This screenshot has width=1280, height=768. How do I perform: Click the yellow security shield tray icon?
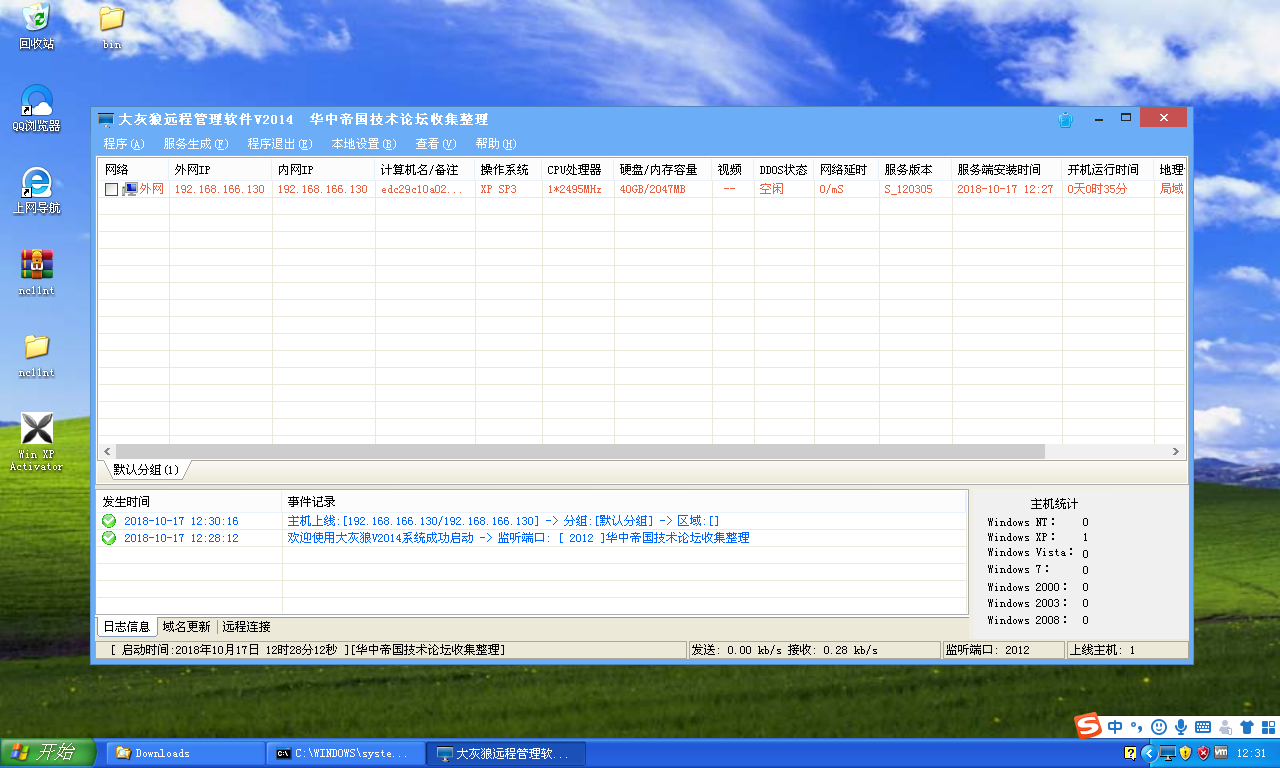[x=1185, y=753]
